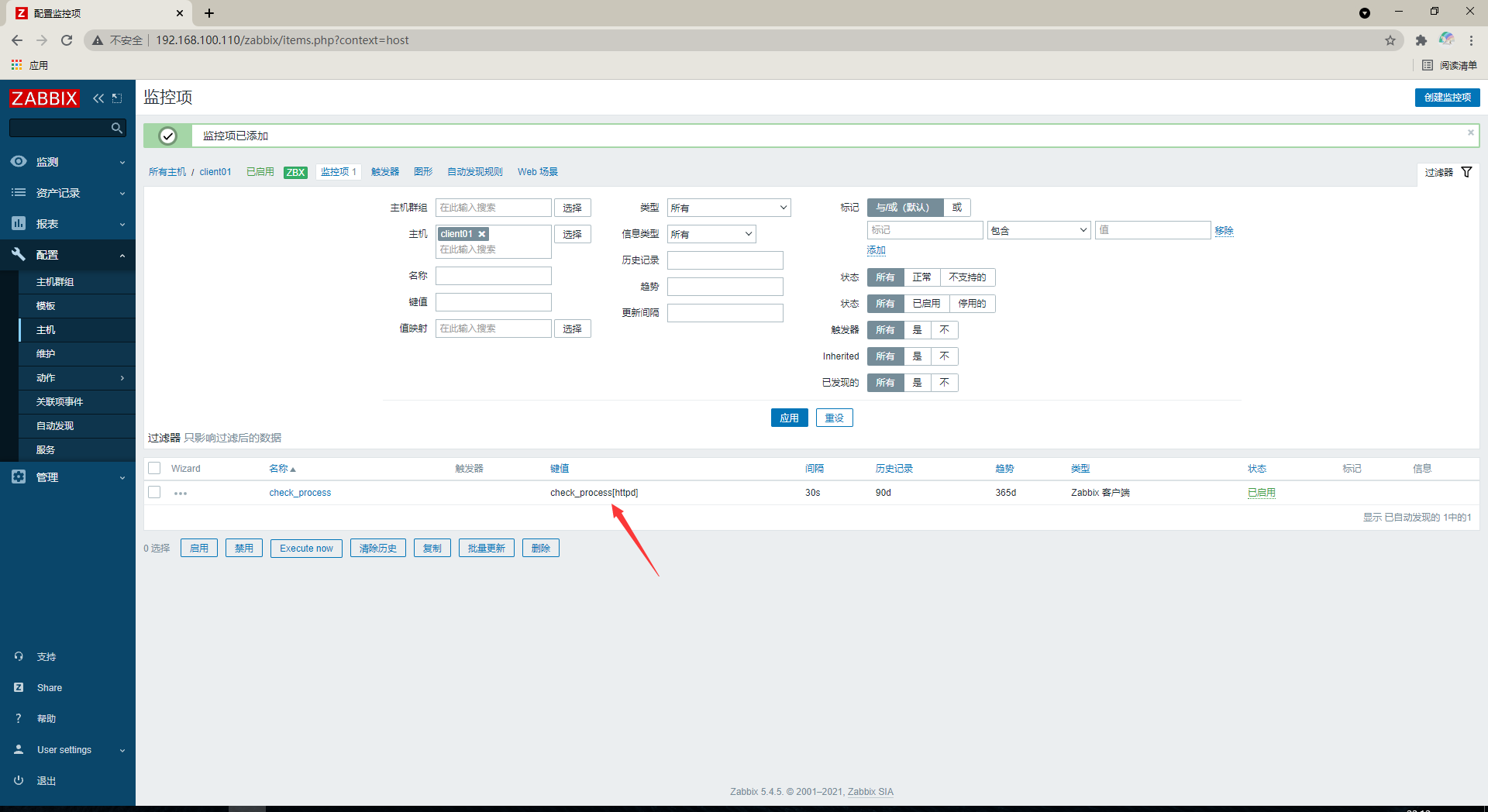
Task: Click the filter funnel icon
Action: tap(1466, 172)
